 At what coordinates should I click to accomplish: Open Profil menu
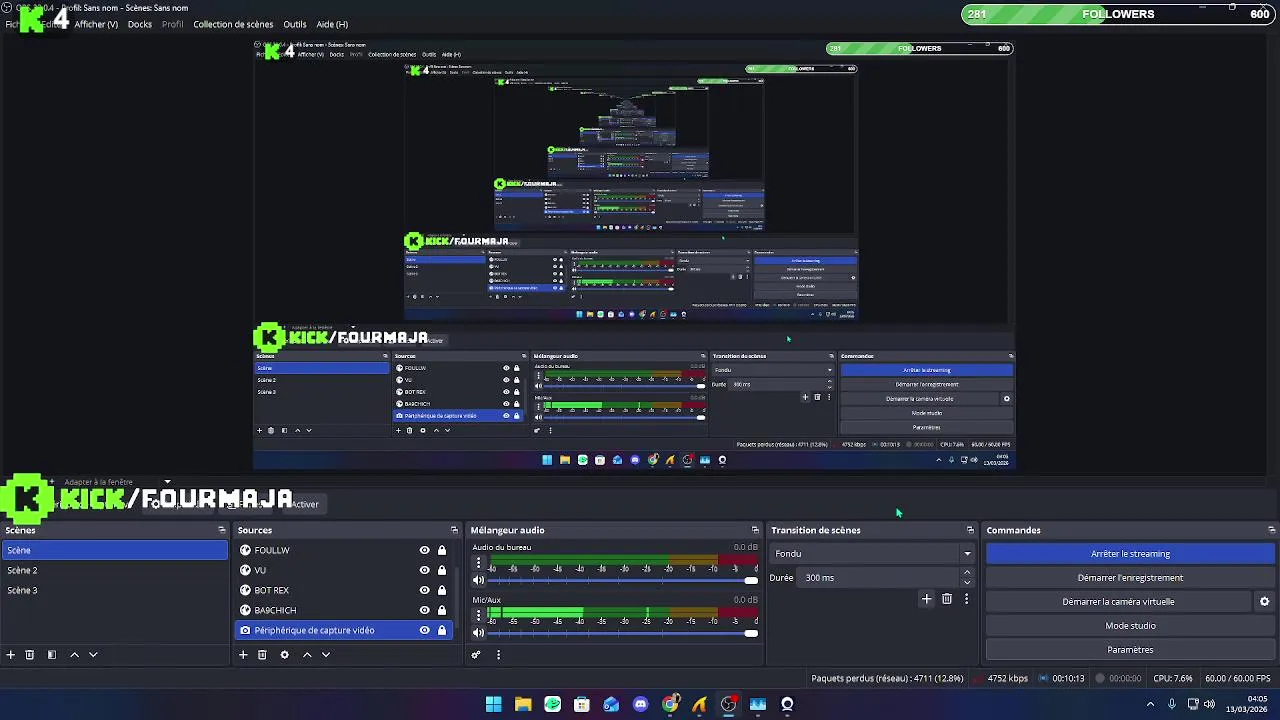[x=173, y=24]
